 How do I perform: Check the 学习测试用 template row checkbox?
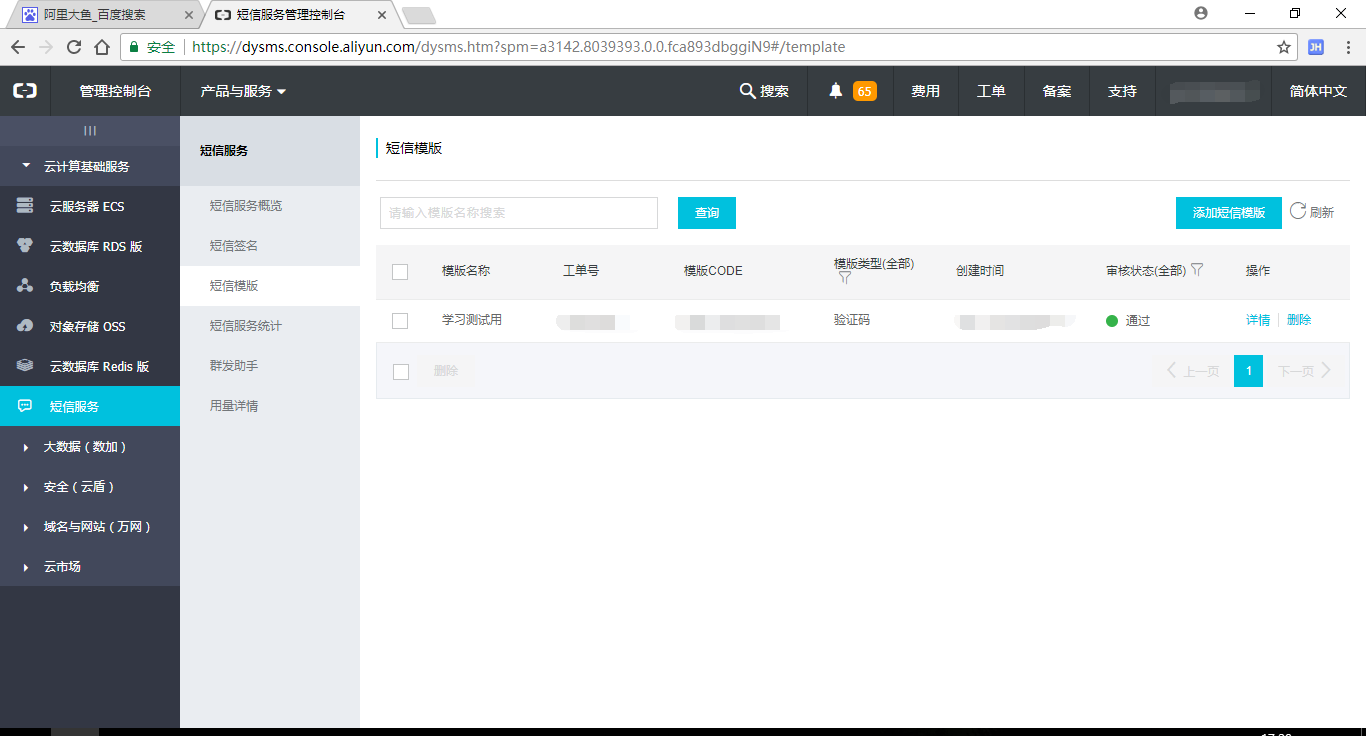(x=400, y=320)
